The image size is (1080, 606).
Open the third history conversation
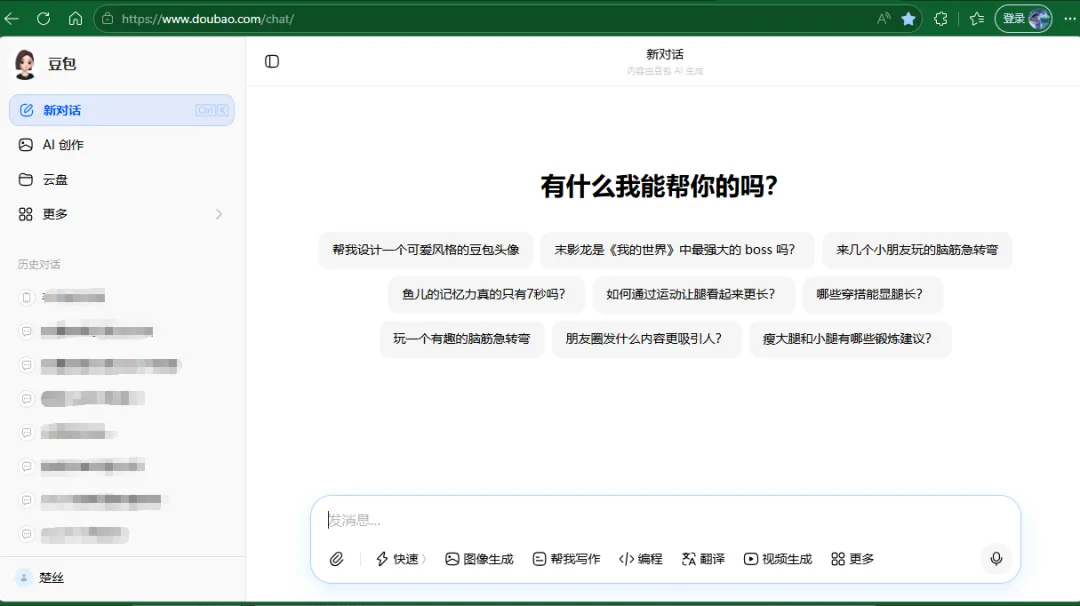pyautogui.click(x=122, y=365)
